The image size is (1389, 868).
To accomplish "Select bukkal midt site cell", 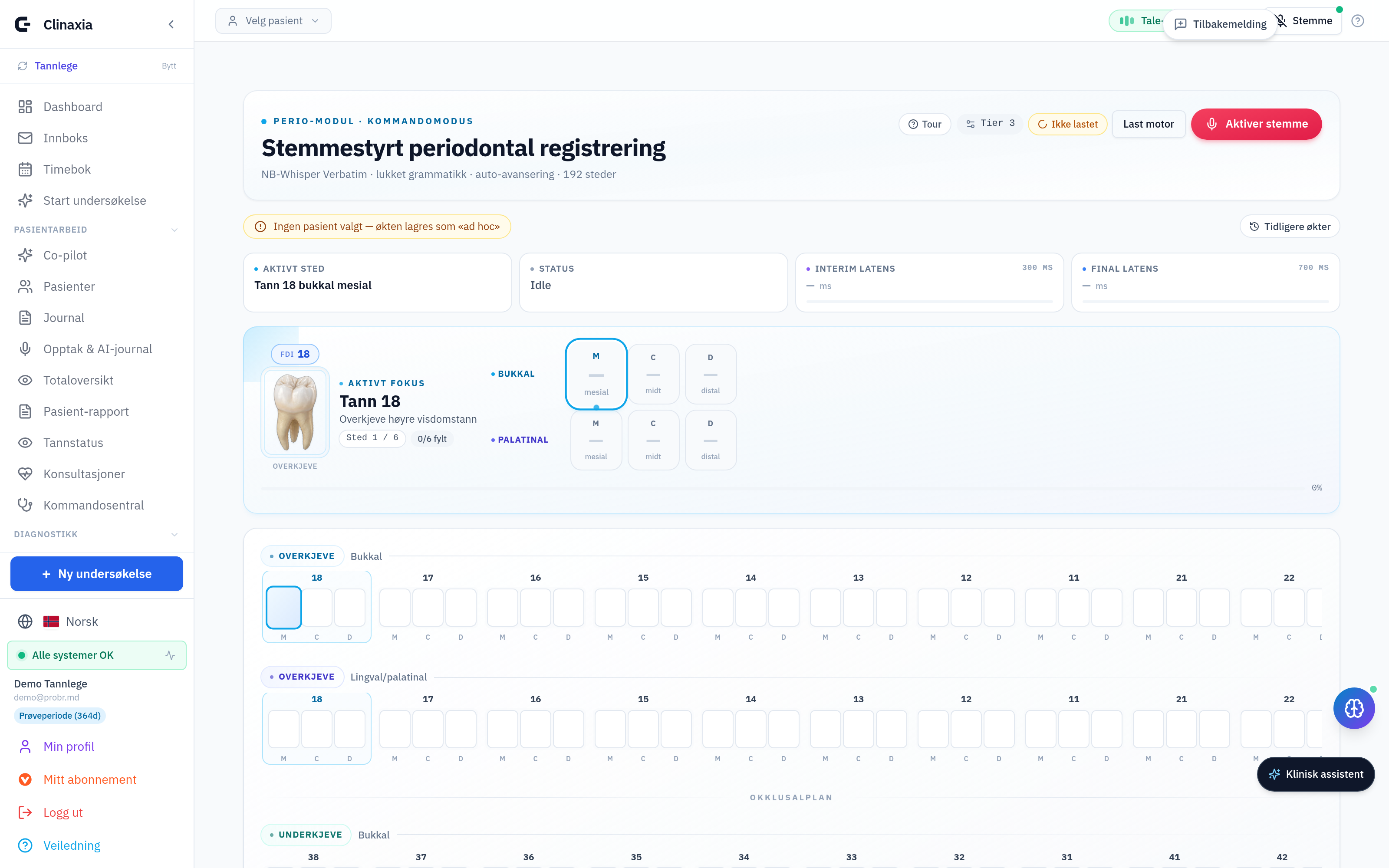I will tap(653, 374).
